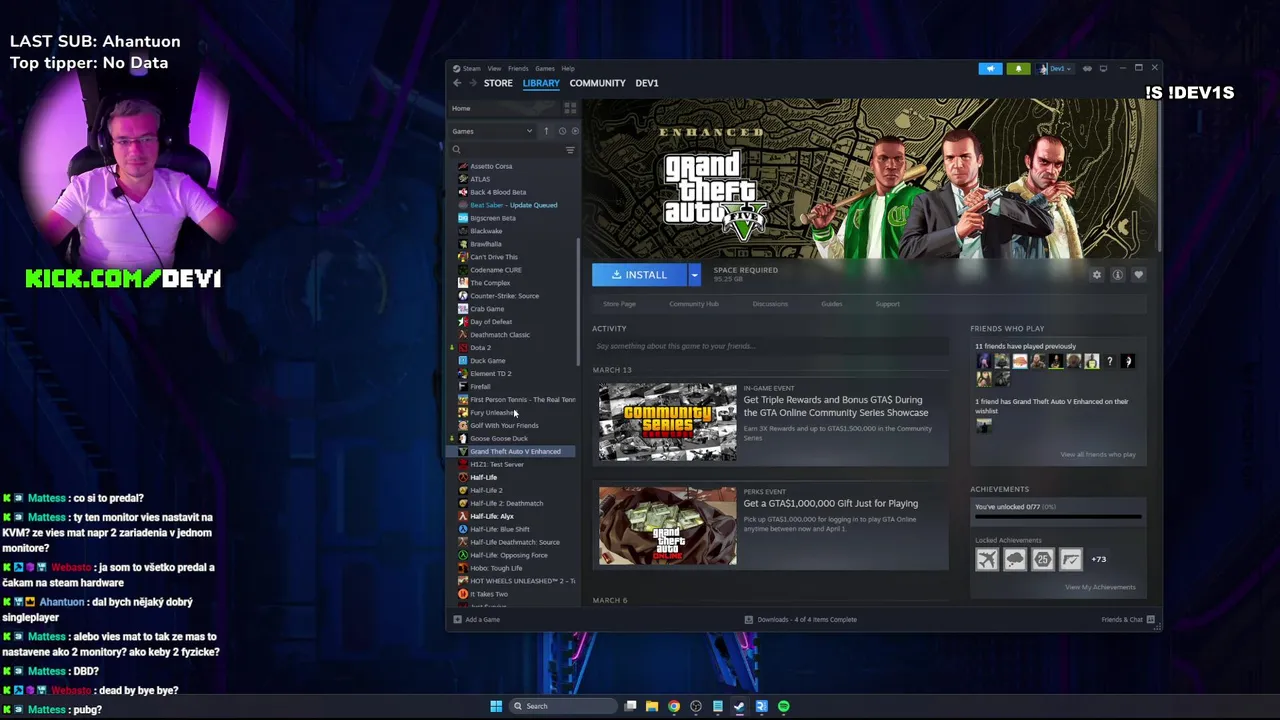Expand the Games filter dropdown
Image resolution: width=1280 pixels, height=720 pixels.
click(x=493, y=131)
